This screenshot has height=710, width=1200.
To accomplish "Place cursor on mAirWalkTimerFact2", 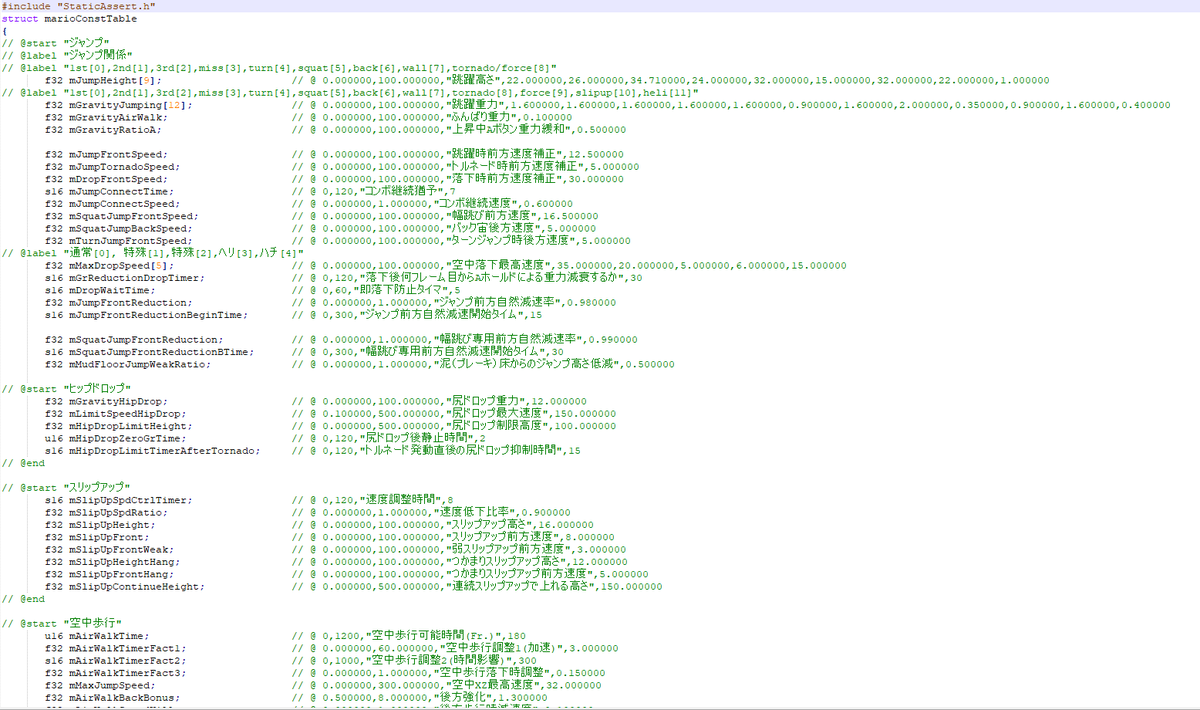I will click(125, 660).
